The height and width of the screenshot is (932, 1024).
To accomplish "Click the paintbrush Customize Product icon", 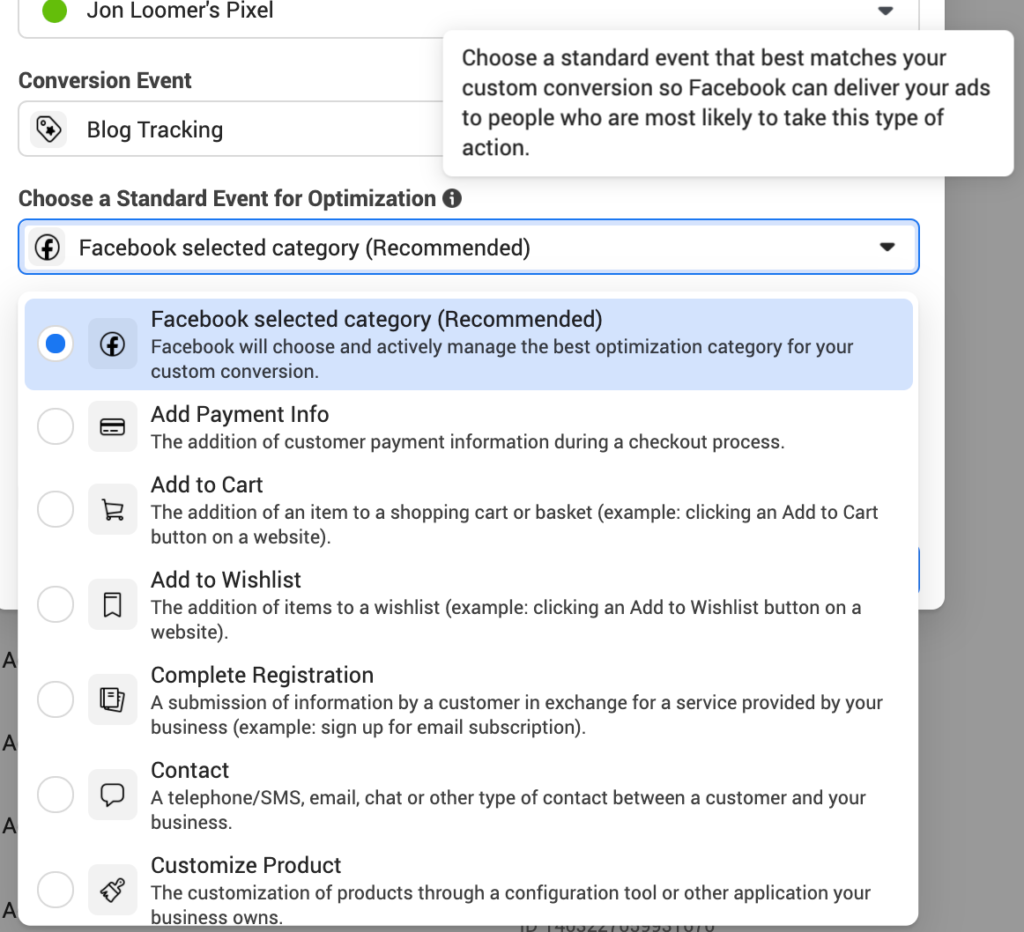I will pos(112,890).
